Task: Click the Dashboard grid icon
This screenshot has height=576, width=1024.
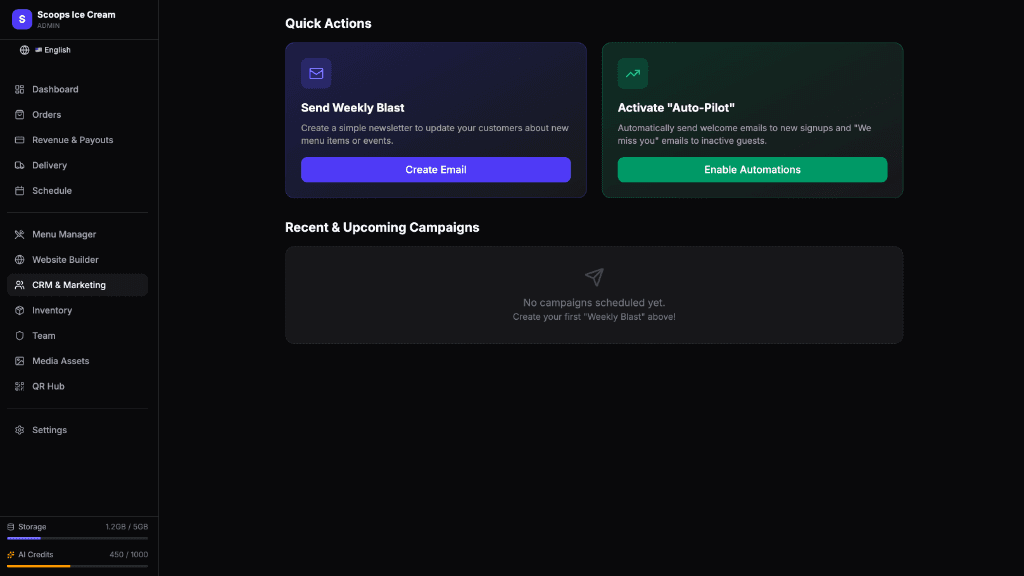Action: [20, 89]
